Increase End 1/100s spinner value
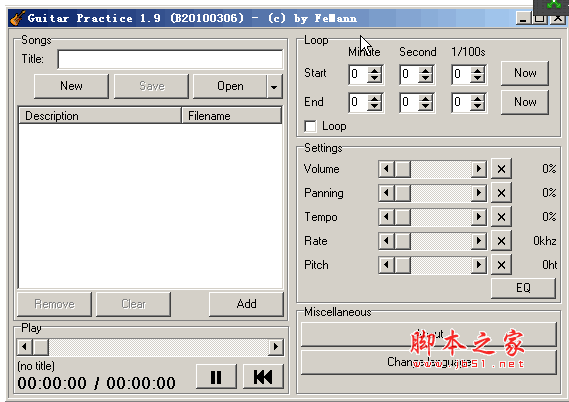The image size is (569, 402). (x=478, y=98)
